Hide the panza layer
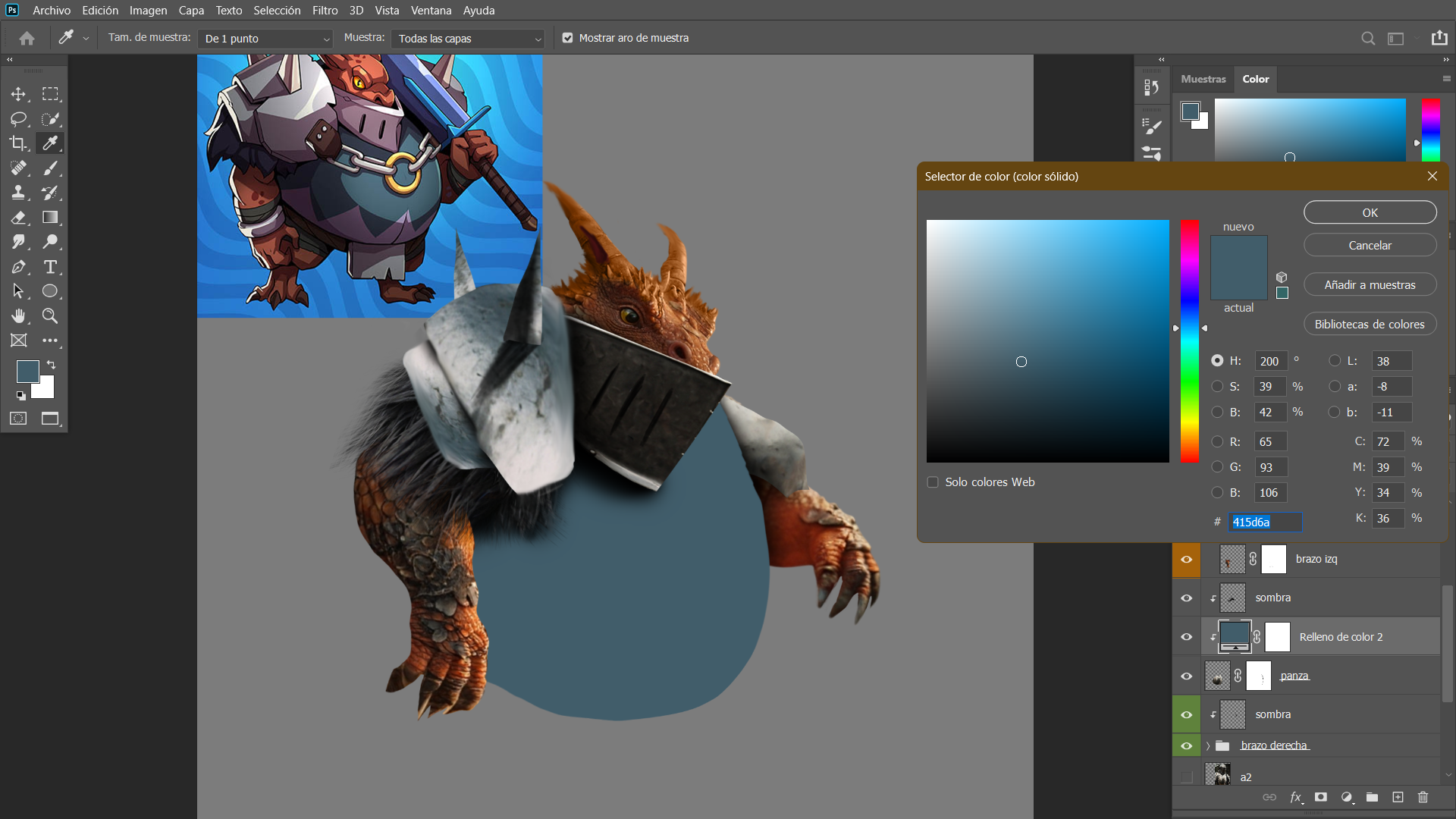1456x819 pixels. point(1187,676)
